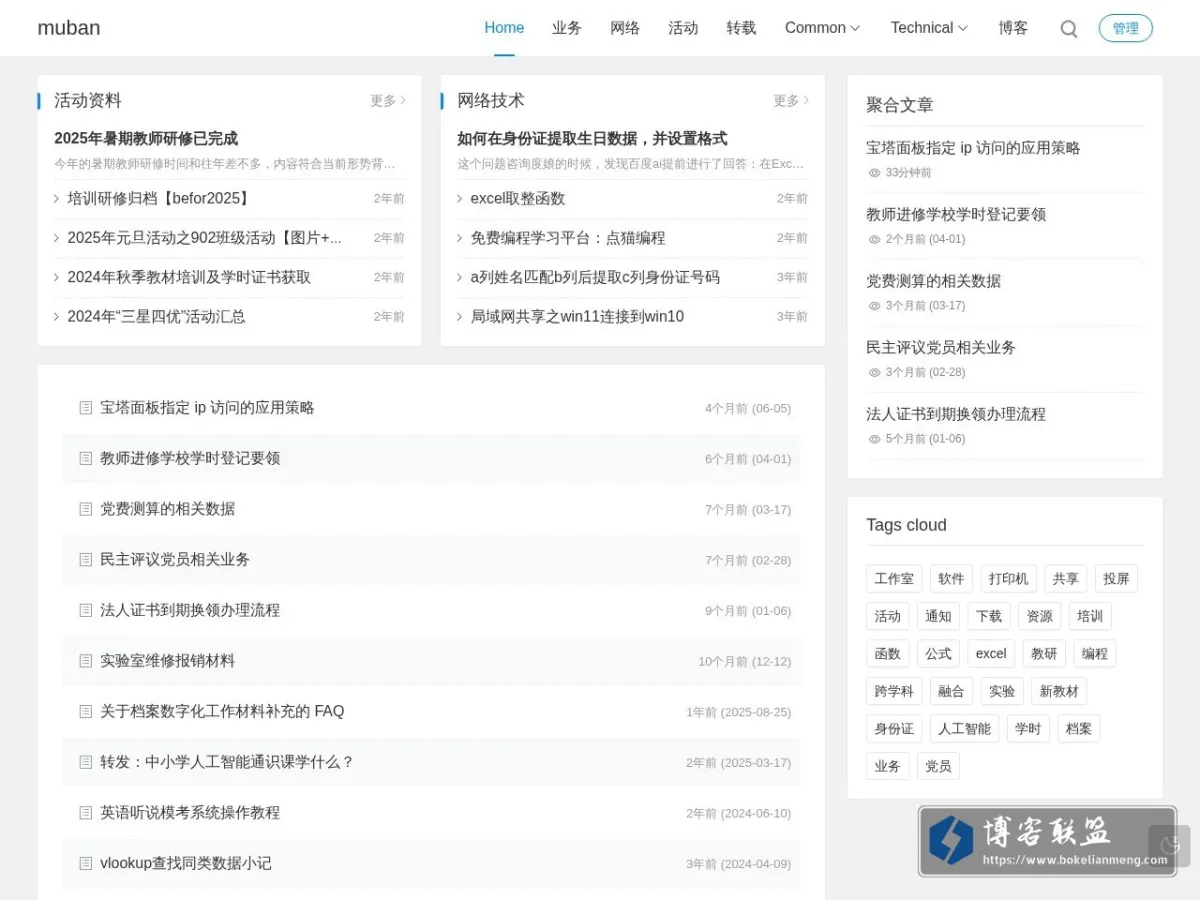Click 更多 in the 活动资料 panel
Image resolution: width=1200 pixels, height=900 pixels.
(388, 100)
